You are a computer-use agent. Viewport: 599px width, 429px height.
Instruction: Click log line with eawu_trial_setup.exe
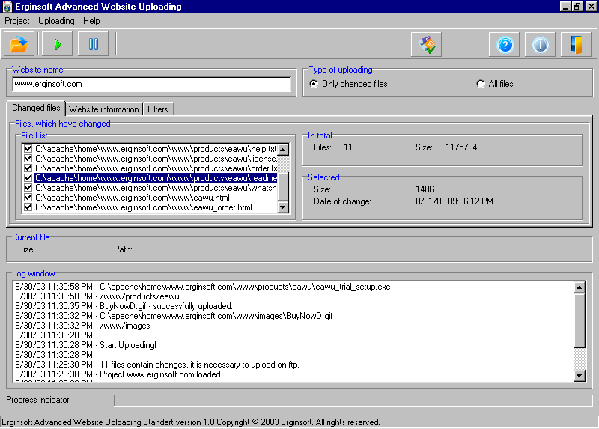(203, 287)
